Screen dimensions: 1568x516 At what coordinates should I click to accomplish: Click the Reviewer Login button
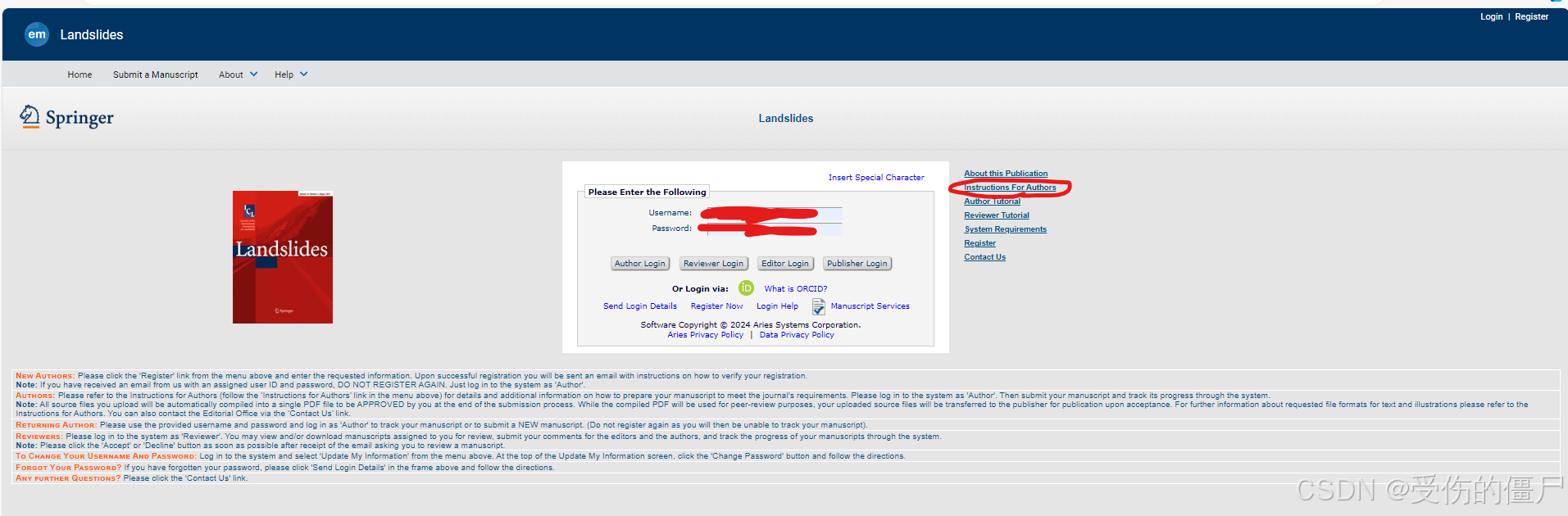(714, 264)
